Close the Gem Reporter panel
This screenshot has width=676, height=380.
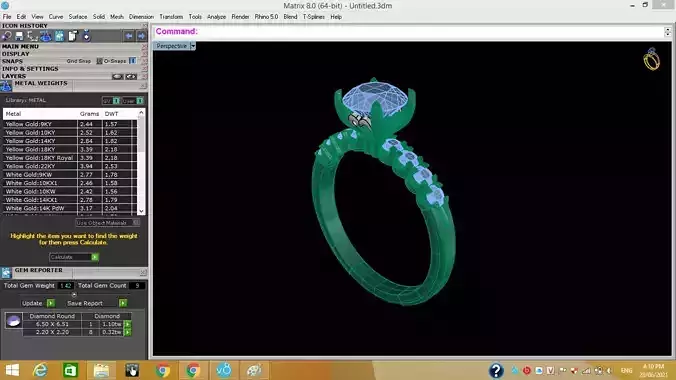click(x=143, y=273)
